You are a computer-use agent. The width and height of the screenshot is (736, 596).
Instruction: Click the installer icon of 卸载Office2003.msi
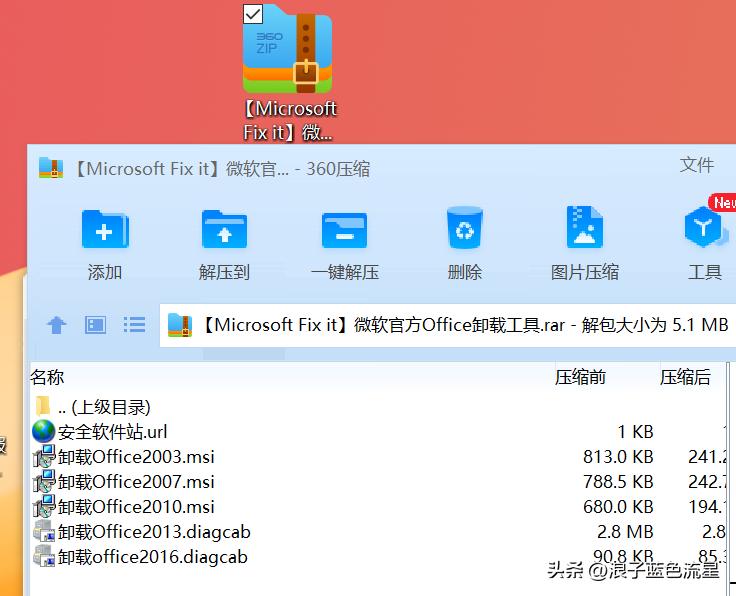(44, 456)
